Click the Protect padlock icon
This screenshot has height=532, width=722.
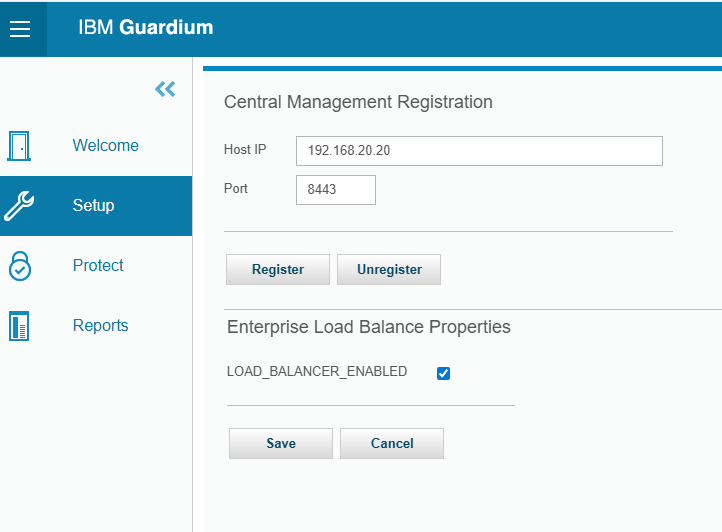point(19,266)
